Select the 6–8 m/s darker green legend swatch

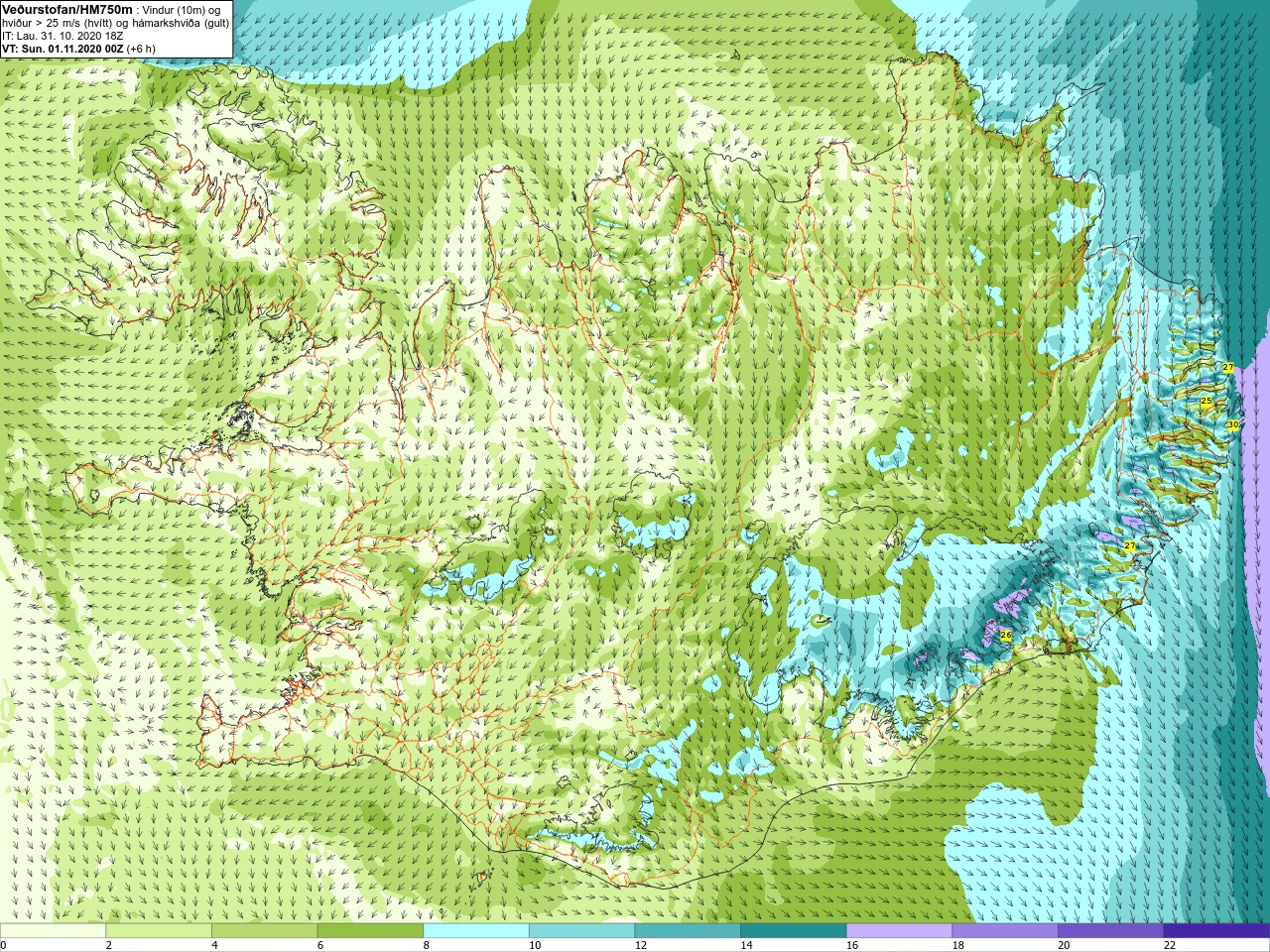click(370, 931)
